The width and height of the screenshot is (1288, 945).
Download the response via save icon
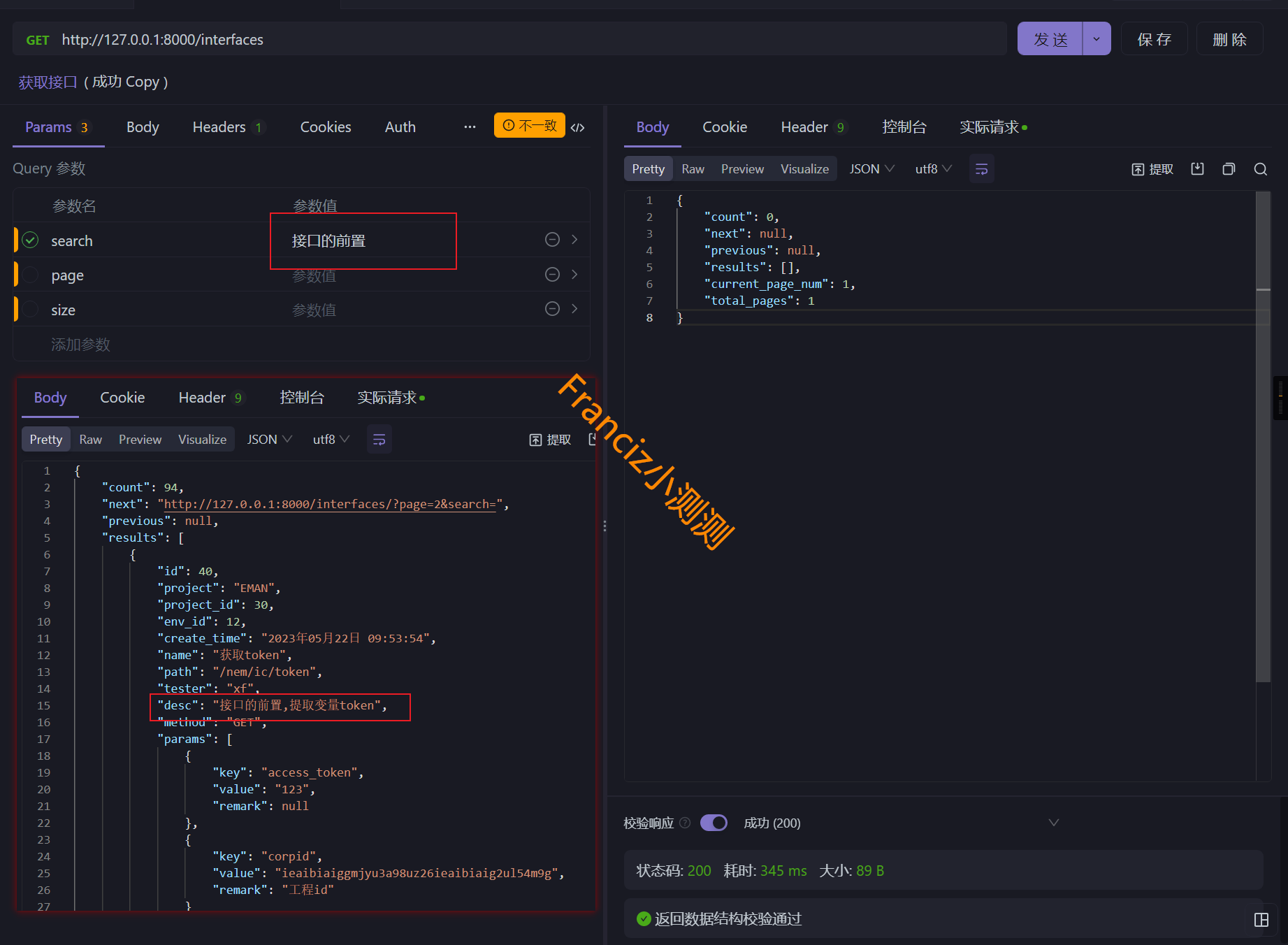pos(1197,168)
